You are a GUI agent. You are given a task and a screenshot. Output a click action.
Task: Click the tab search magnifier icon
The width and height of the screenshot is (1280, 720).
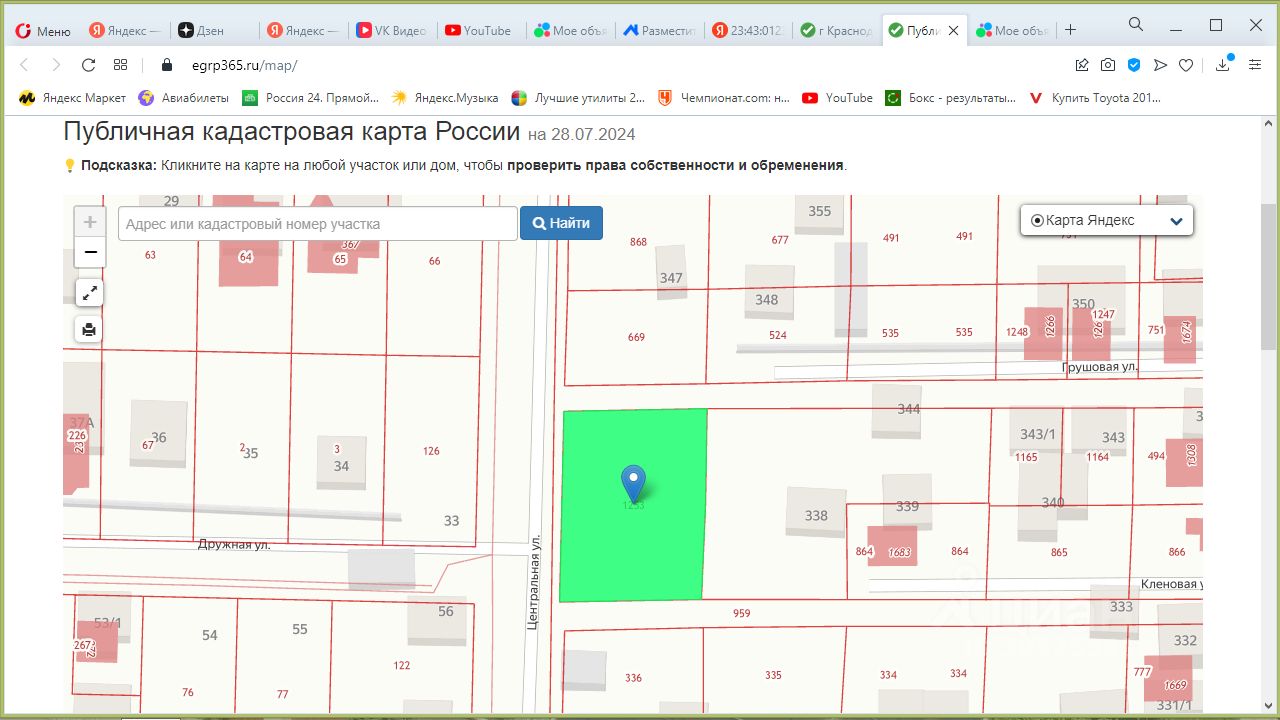1136,24
